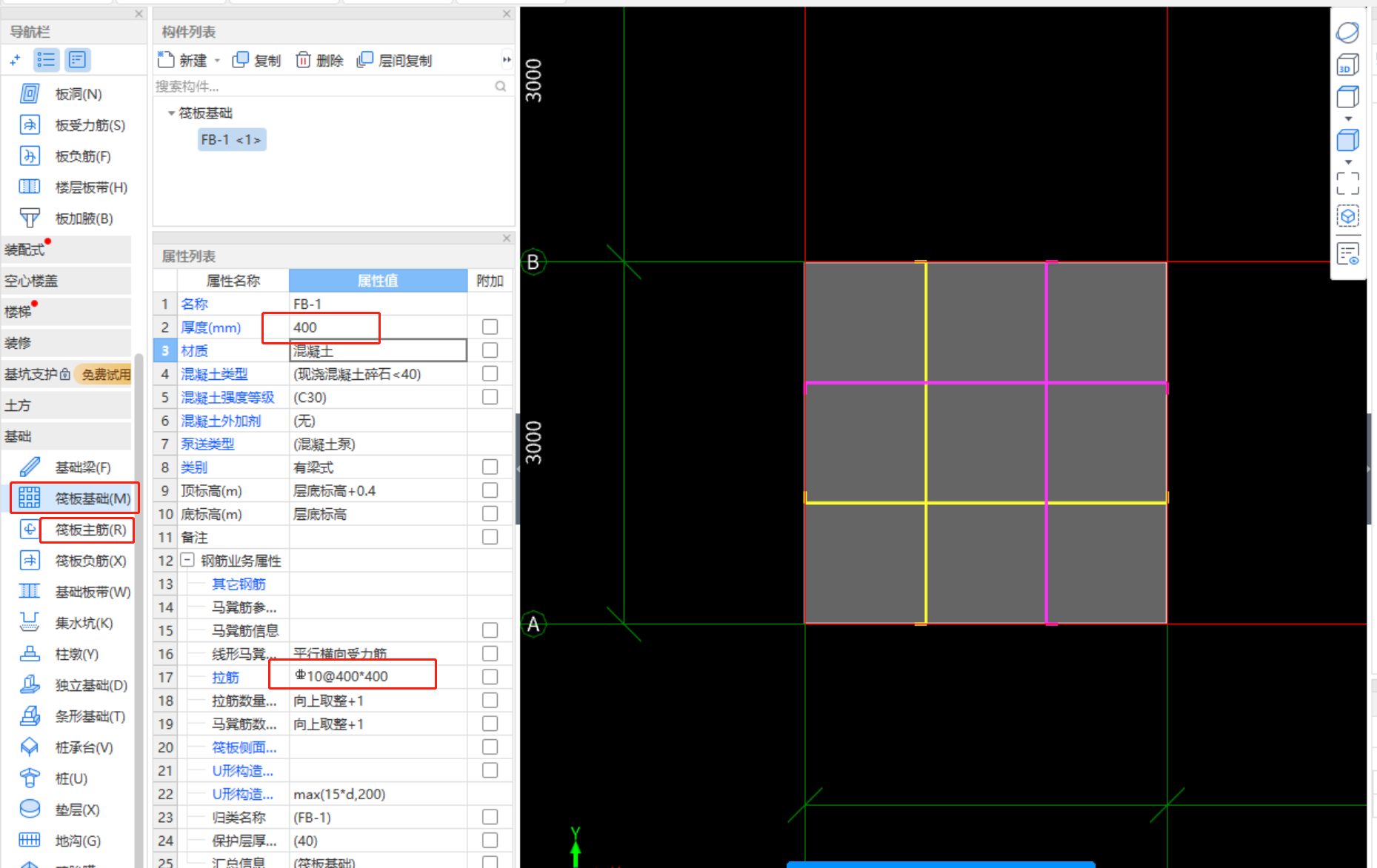This screenshot has height=868, width=1377.
Task: Toggle 附加 checkbox for 厚度(mm) row
Action: click(x=490, y=327)
